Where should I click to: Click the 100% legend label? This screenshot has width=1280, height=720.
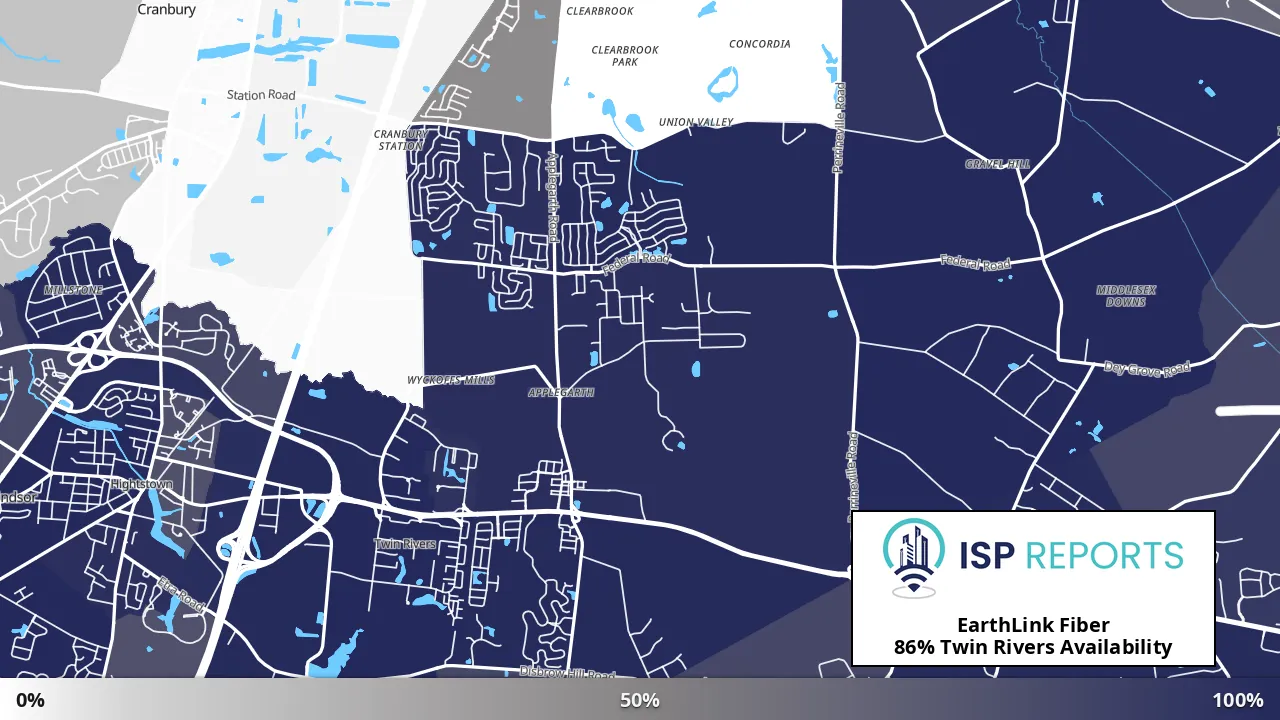click(1238, 700)
